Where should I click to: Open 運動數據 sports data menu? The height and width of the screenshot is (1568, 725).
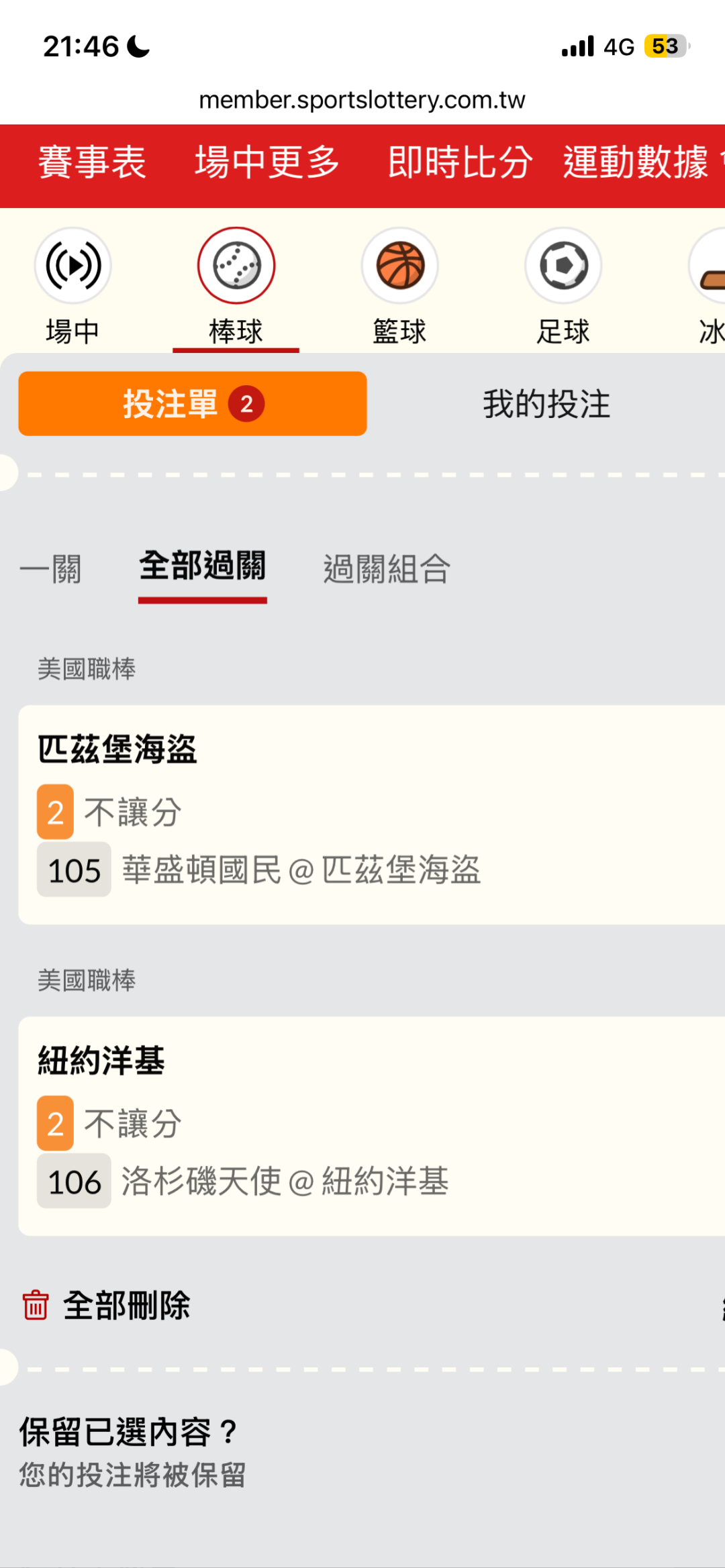635,162
